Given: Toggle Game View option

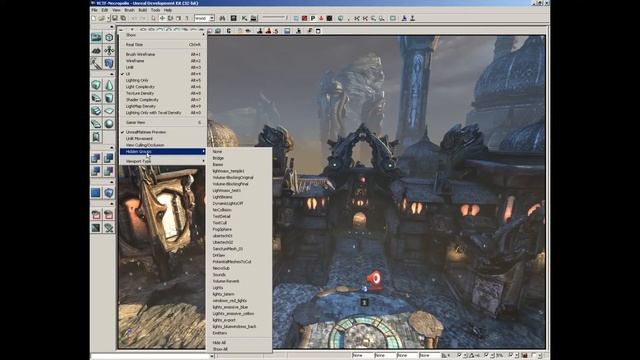Looking at the screenshot, I should point(163,122).
